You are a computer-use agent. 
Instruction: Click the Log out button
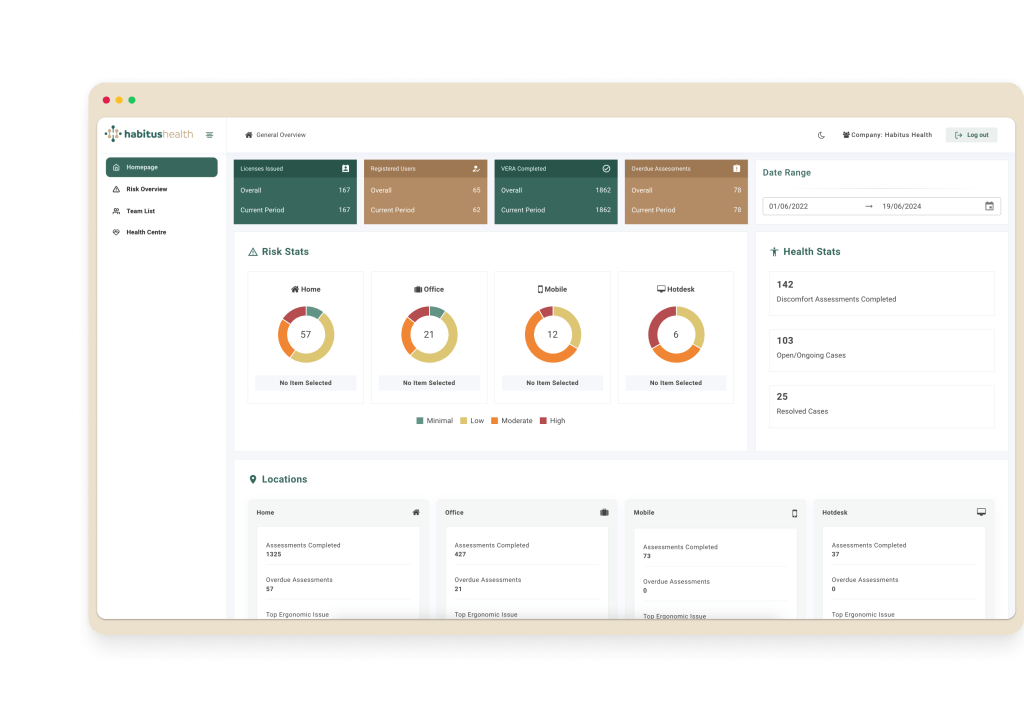click(971, 135)
